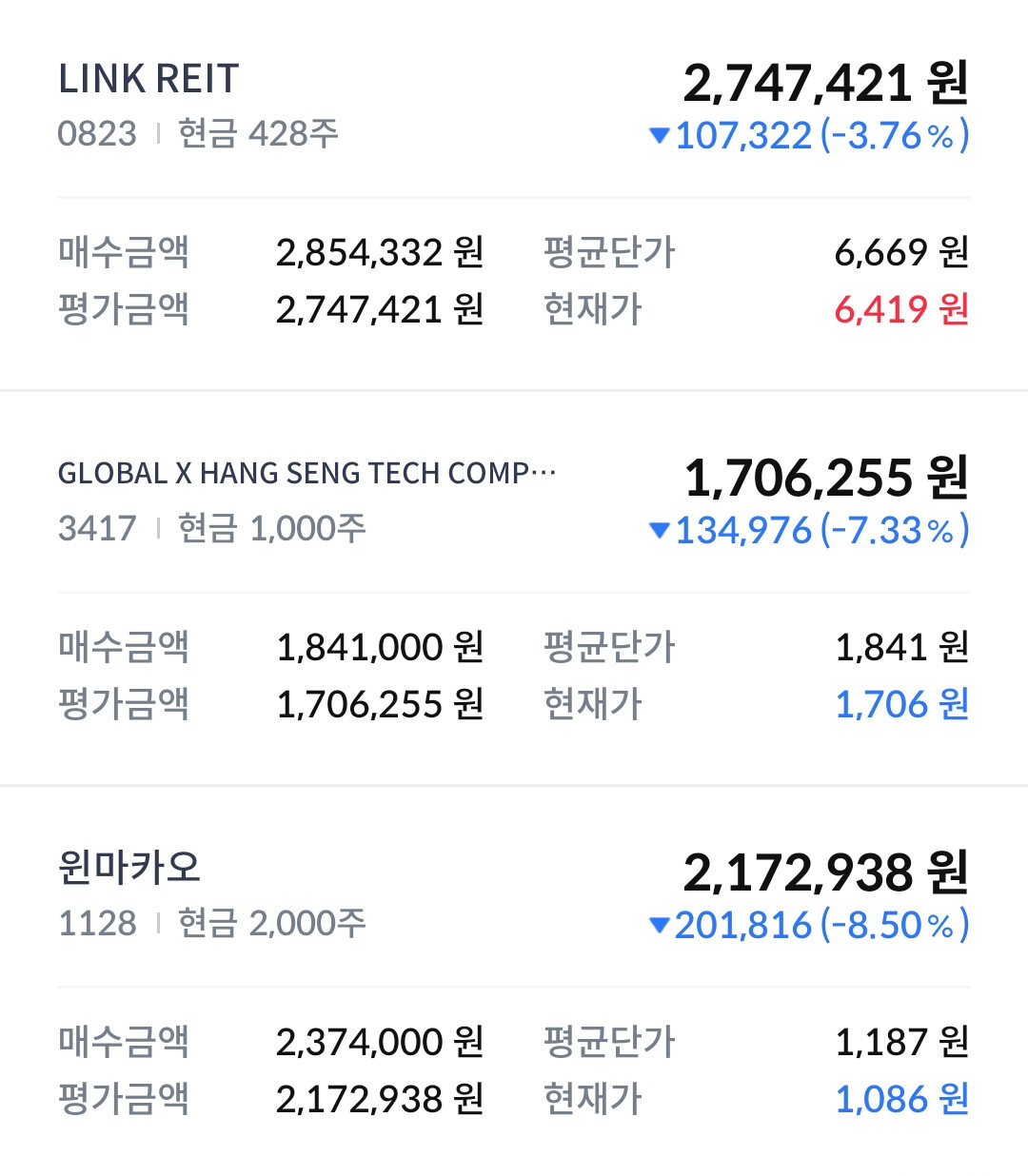Tap the blue 1,706 원 current price
This screenshot has width=1028, height=1176.
tap(900, 704)
